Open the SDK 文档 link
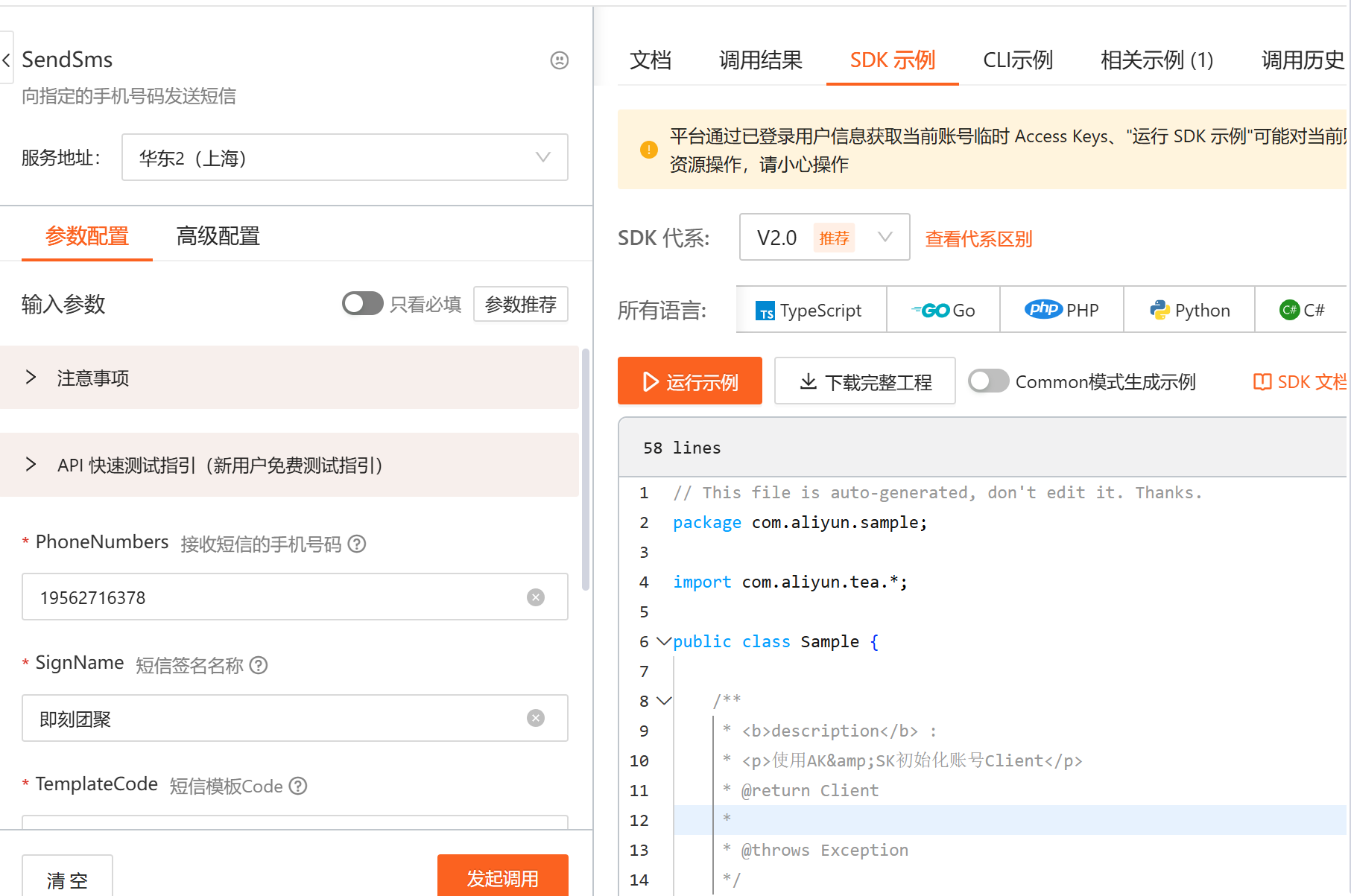This screenshot has width=1351, height=896. [x=1300, y=382]
